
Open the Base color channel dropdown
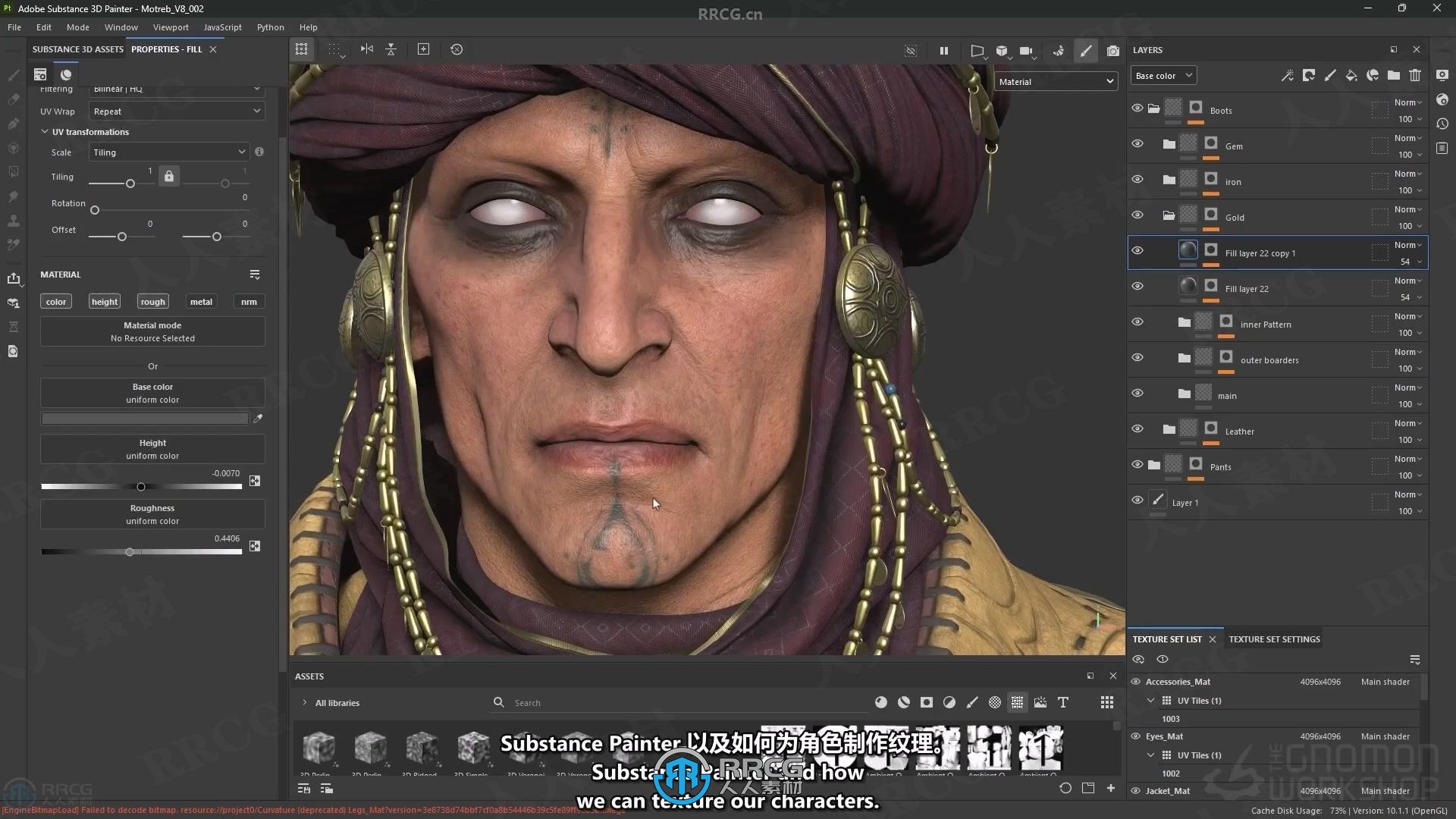[x=1164, y=76]
